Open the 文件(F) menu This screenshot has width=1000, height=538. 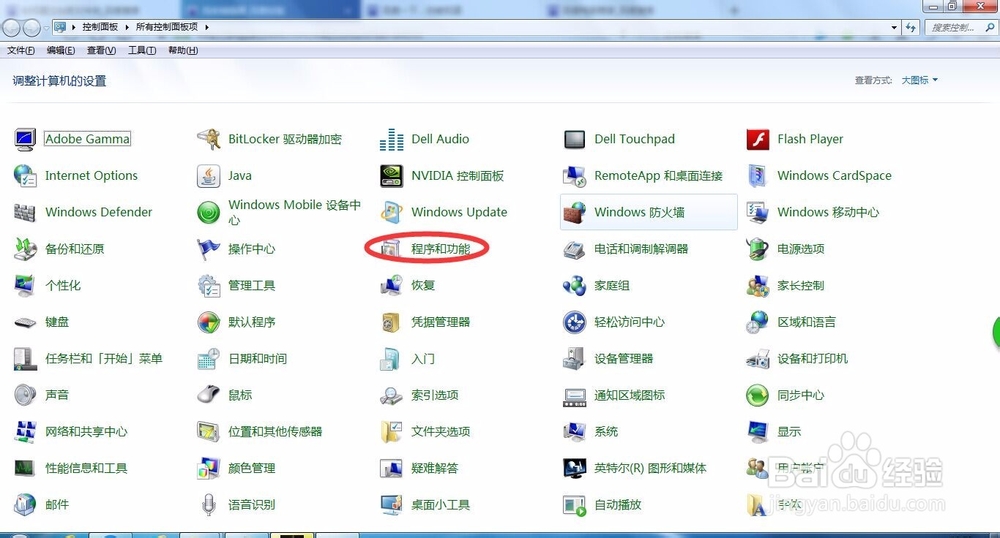21,50
